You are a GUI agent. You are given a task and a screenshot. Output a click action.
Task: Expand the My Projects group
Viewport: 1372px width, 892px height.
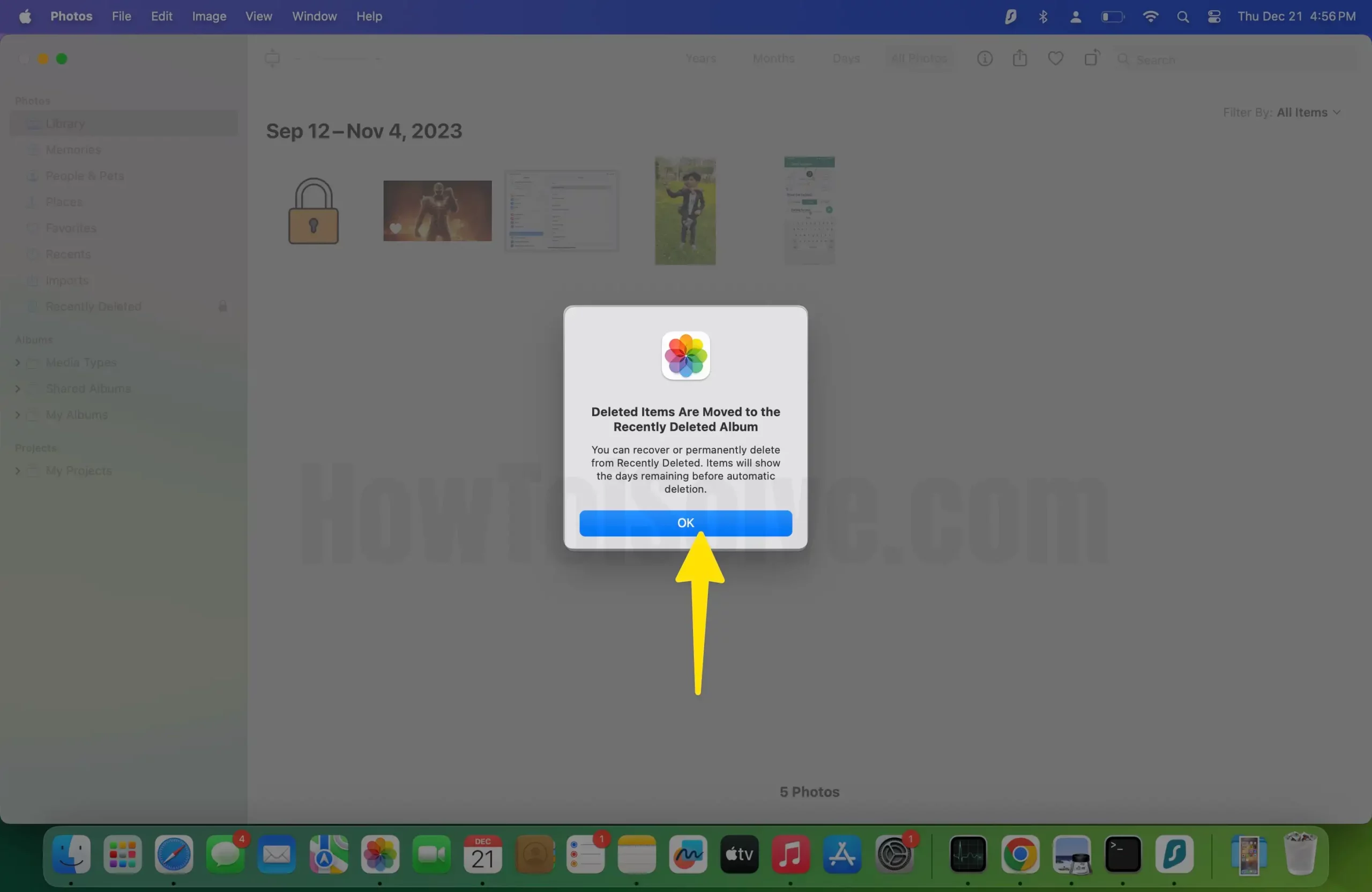17,471
